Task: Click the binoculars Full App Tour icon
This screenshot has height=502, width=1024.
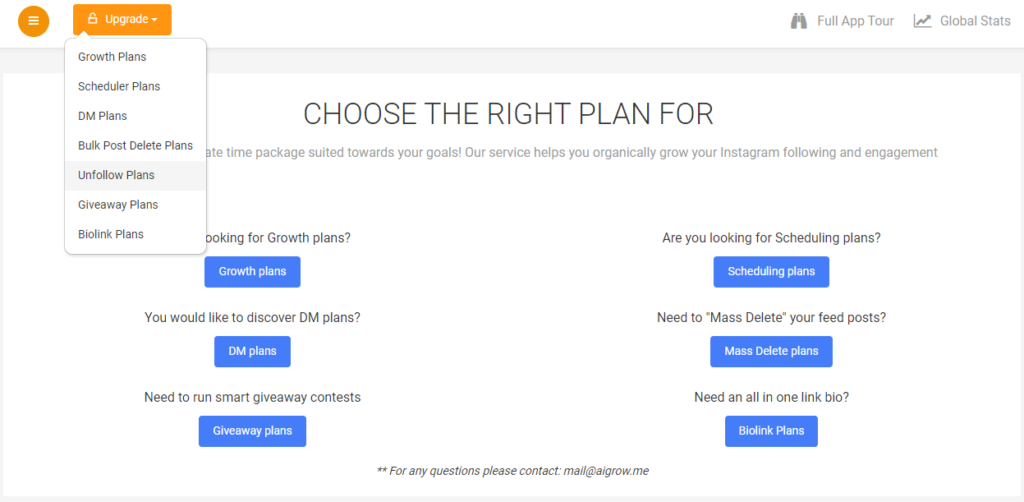Action: click(799, 21)
